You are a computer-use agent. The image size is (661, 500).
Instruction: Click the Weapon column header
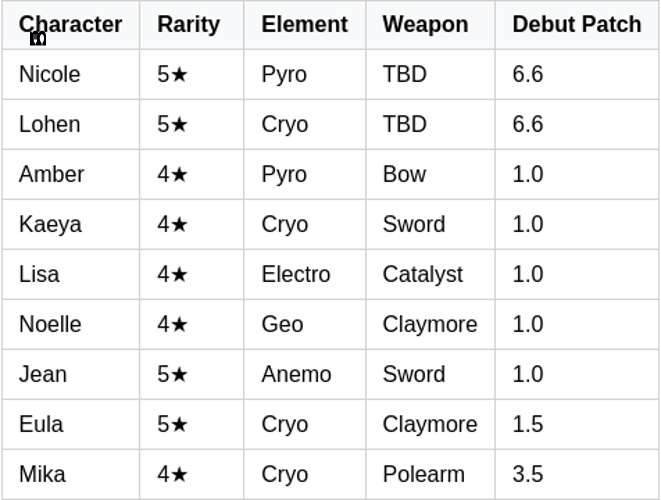click(x=425, y=24)
